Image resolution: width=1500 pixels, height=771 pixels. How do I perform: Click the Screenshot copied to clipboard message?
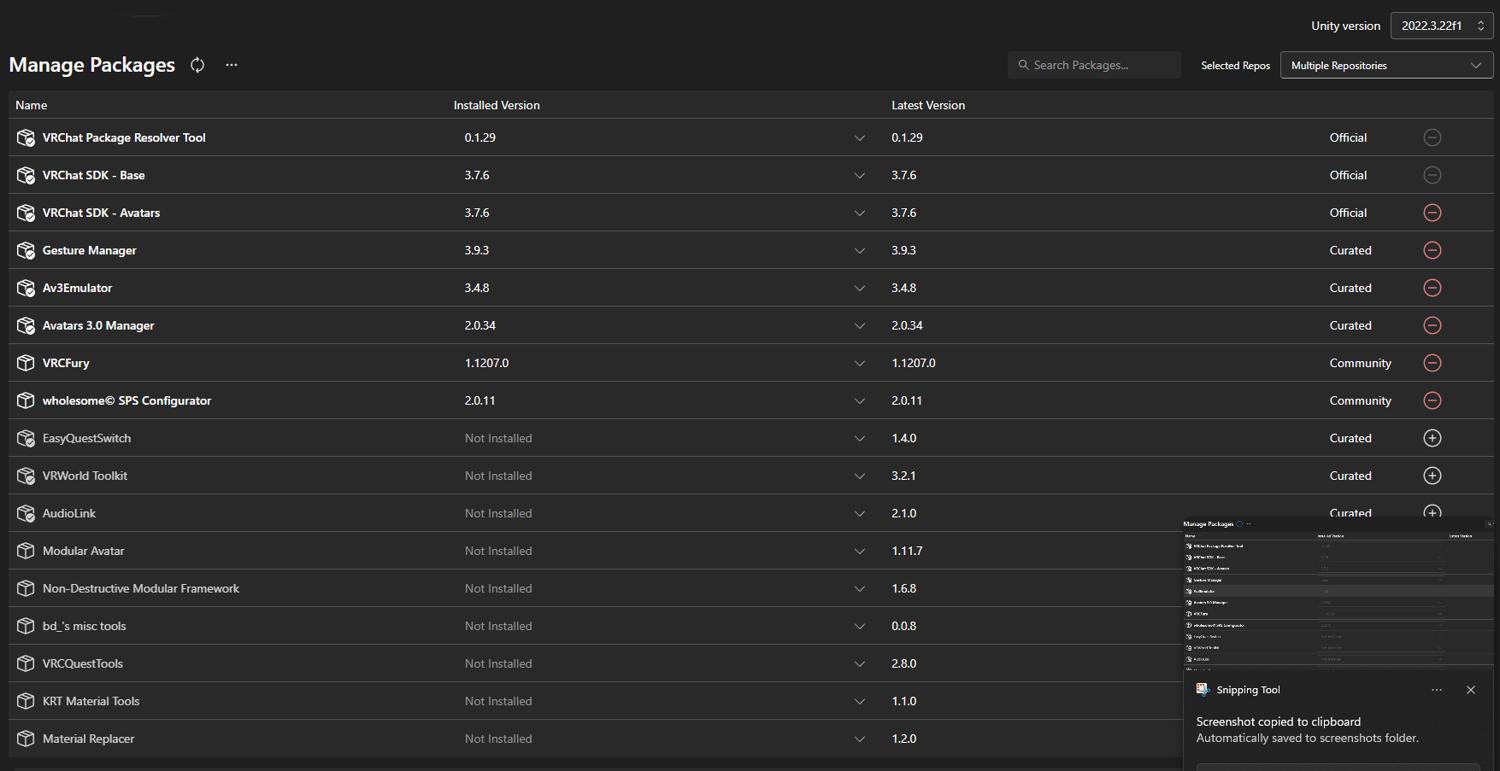pos(1278,722)
